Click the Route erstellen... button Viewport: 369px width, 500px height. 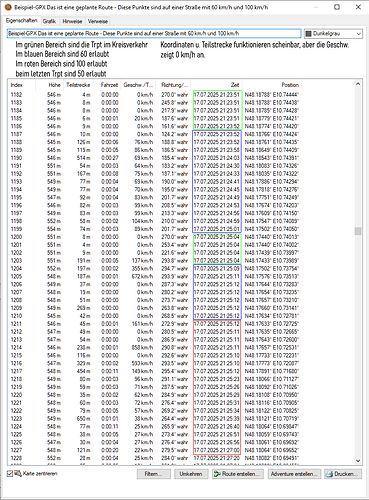coord(238,474)
